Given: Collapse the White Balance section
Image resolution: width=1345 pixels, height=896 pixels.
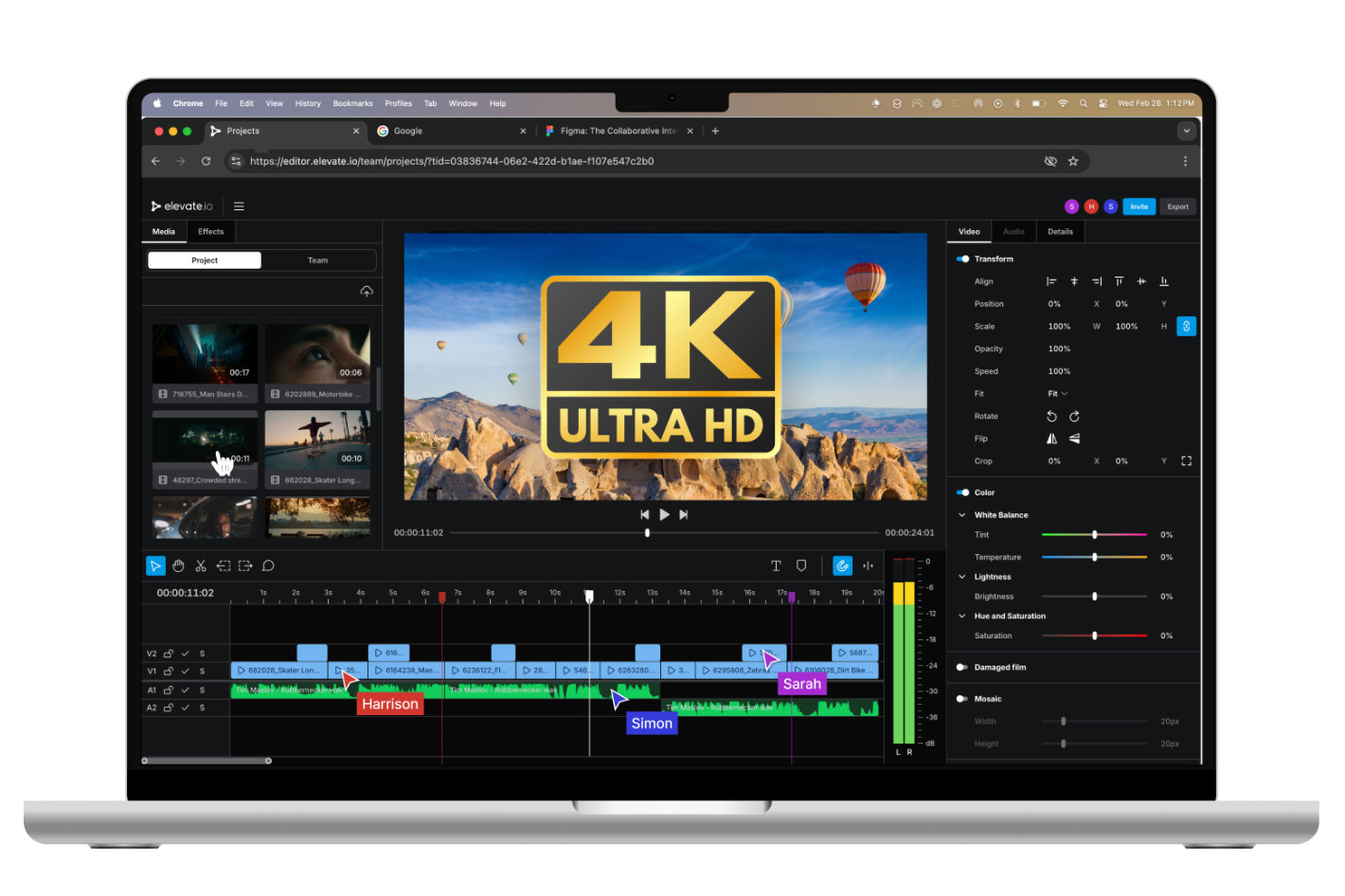Looking at the screenshot, I should 962,515.
